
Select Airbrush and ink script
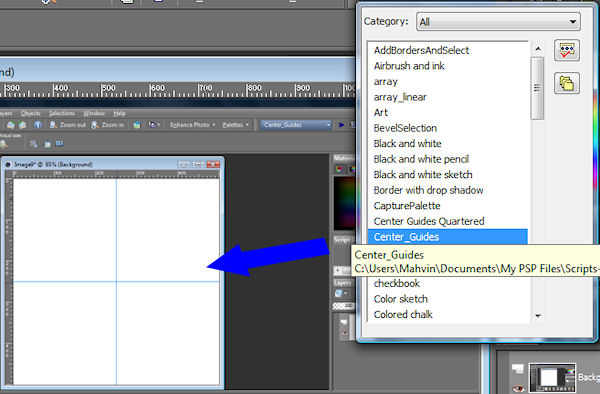[x=409, y=66]
